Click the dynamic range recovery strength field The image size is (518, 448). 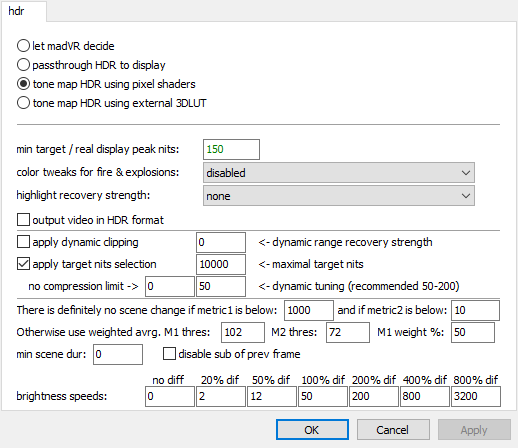coord(221,242)
